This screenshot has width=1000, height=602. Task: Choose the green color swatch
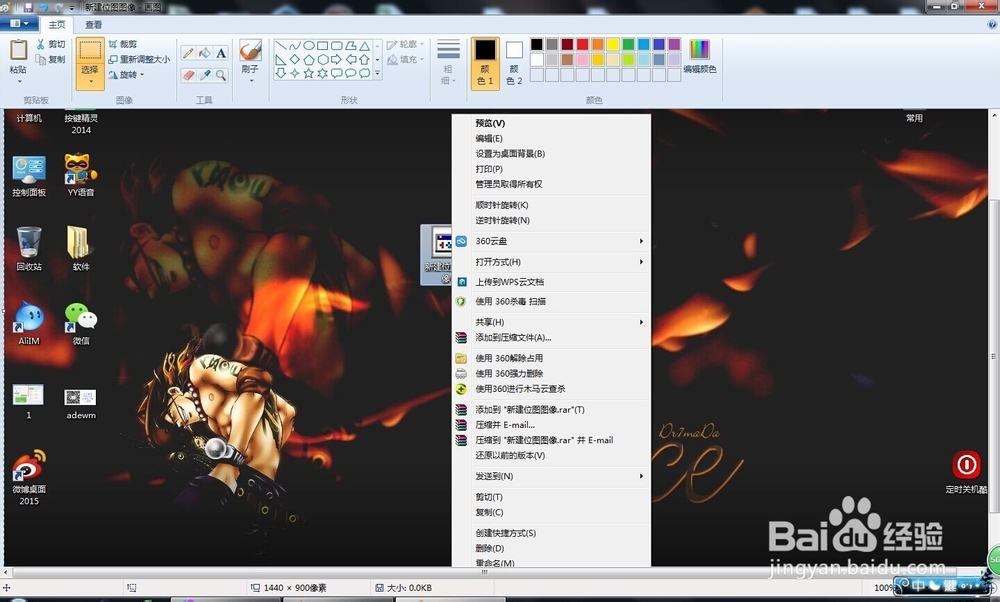(x=628, y=44)
